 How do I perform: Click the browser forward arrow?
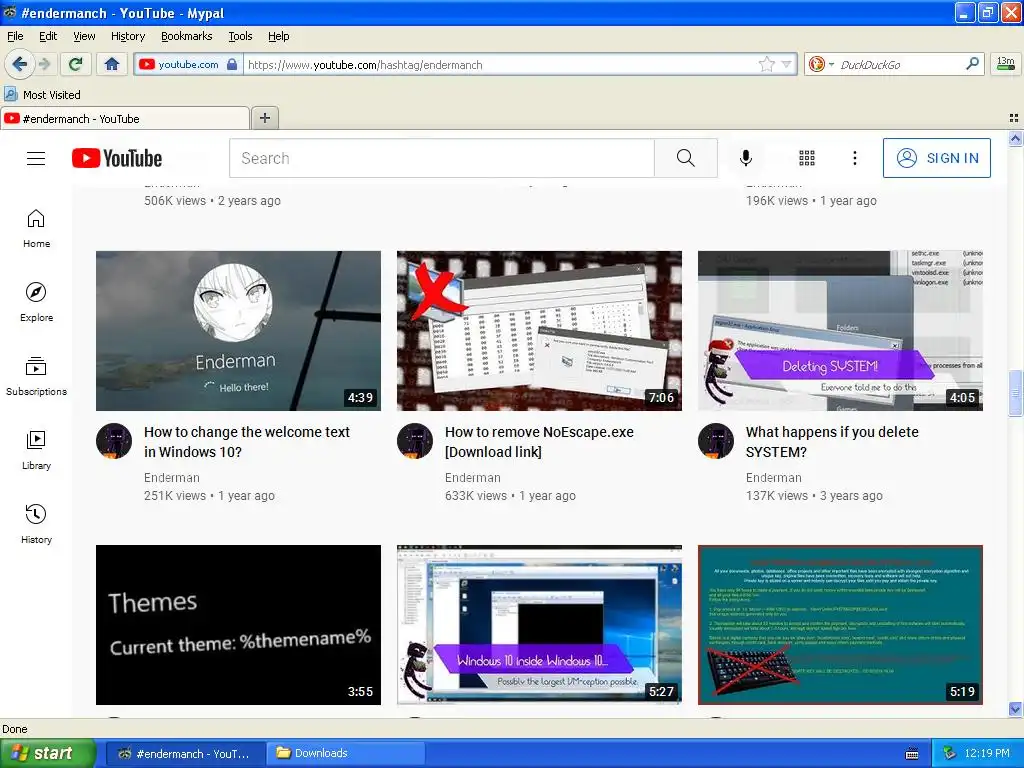click(x=44, y=64)
